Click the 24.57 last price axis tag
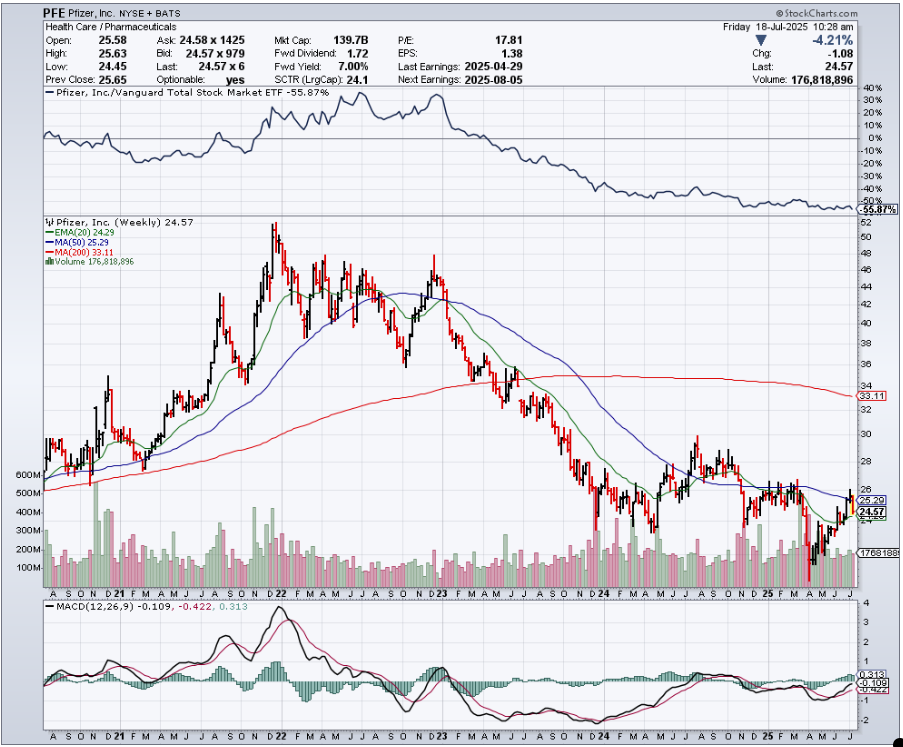The image size is (903, 747). 872,511
